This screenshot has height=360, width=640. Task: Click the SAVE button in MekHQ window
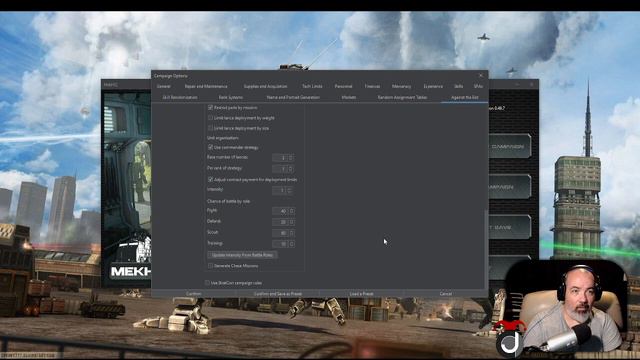click(x=509, y=227)
